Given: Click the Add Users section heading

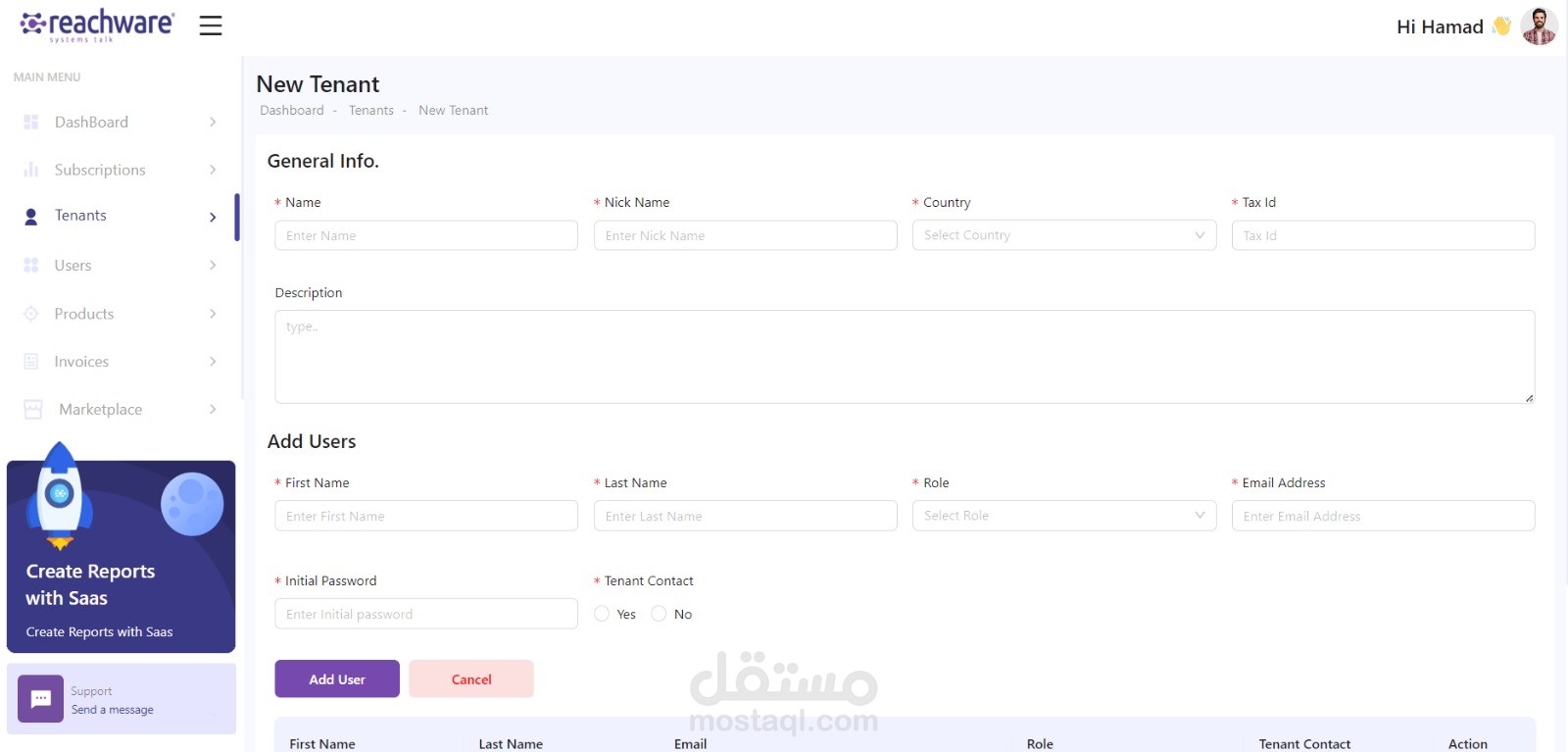Looking at the screenshot, I should pyautogui.click(x=312, y=441).
